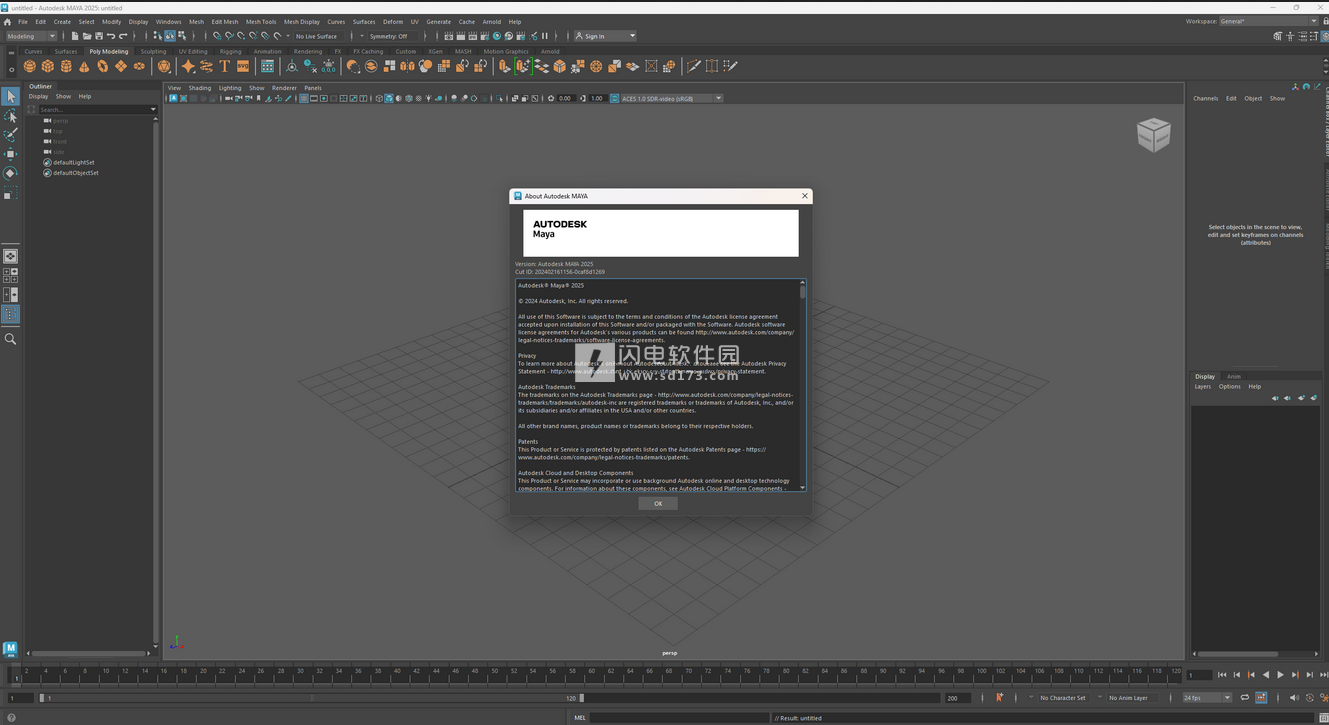The image size is (1329, 725).
Task: Open the Arnold menu in main menu bar
Action: point(492,21)
